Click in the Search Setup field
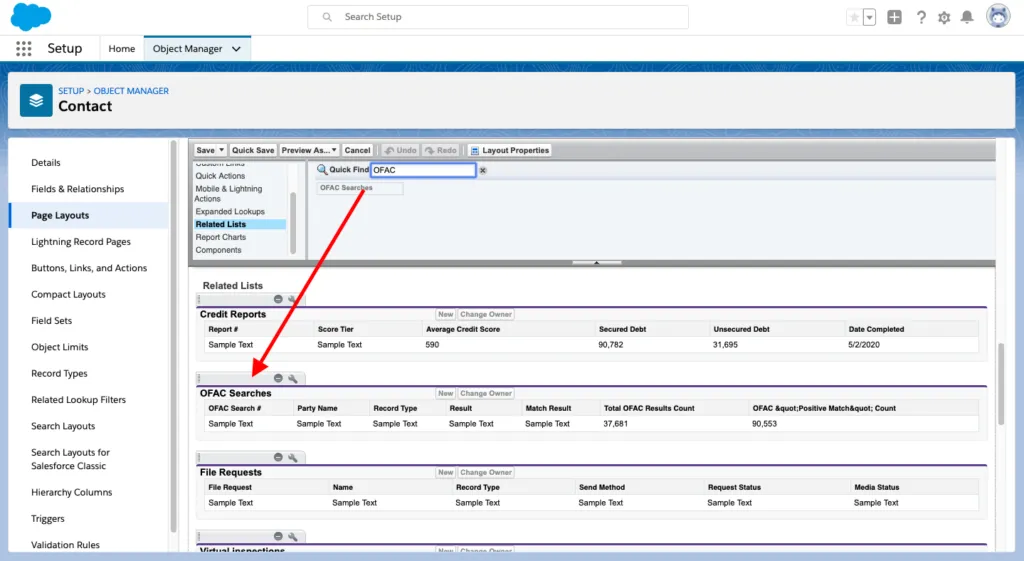Screen dimensions: 1024x561 point(498,17)
